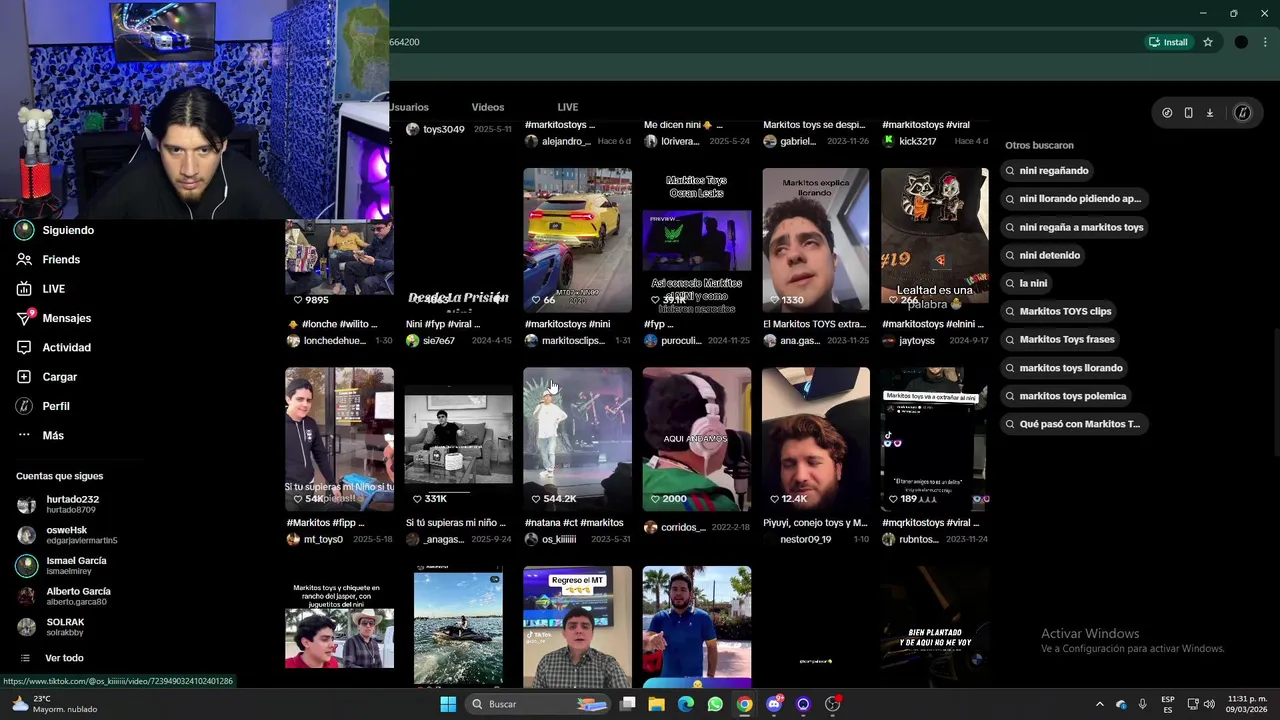Open WhatsApp from the taskbar
1280x720 pixels.
point(715,704)
